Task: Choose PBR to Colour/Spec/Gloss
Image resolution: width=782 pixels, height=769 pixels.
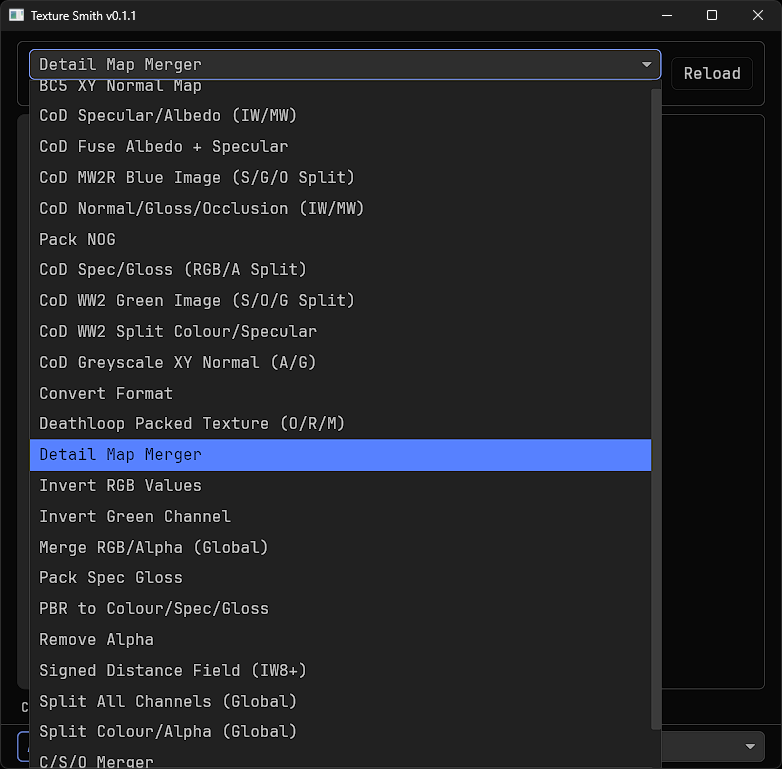Action: [340, 608]
